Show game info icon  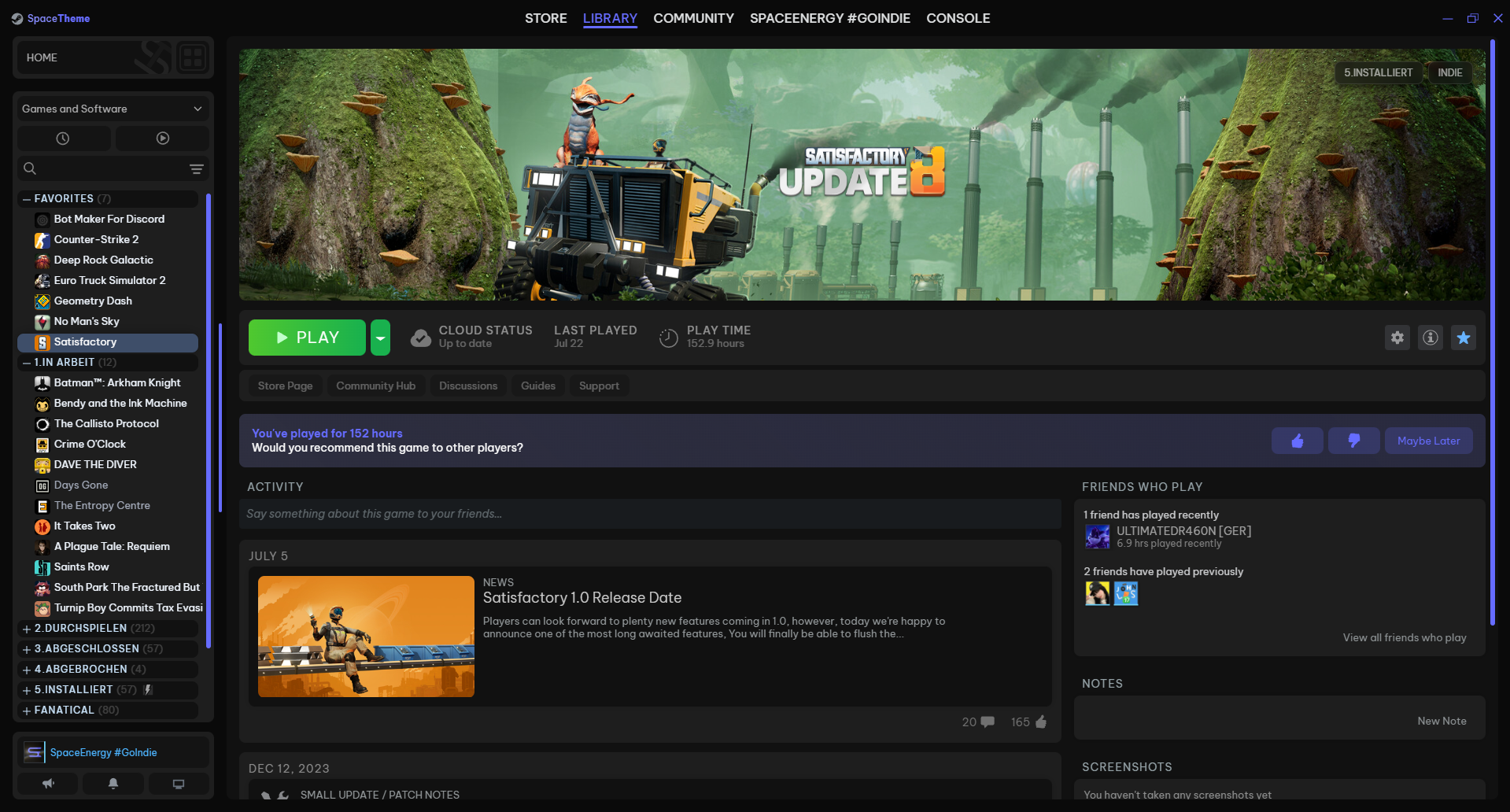coord(1431,338)
